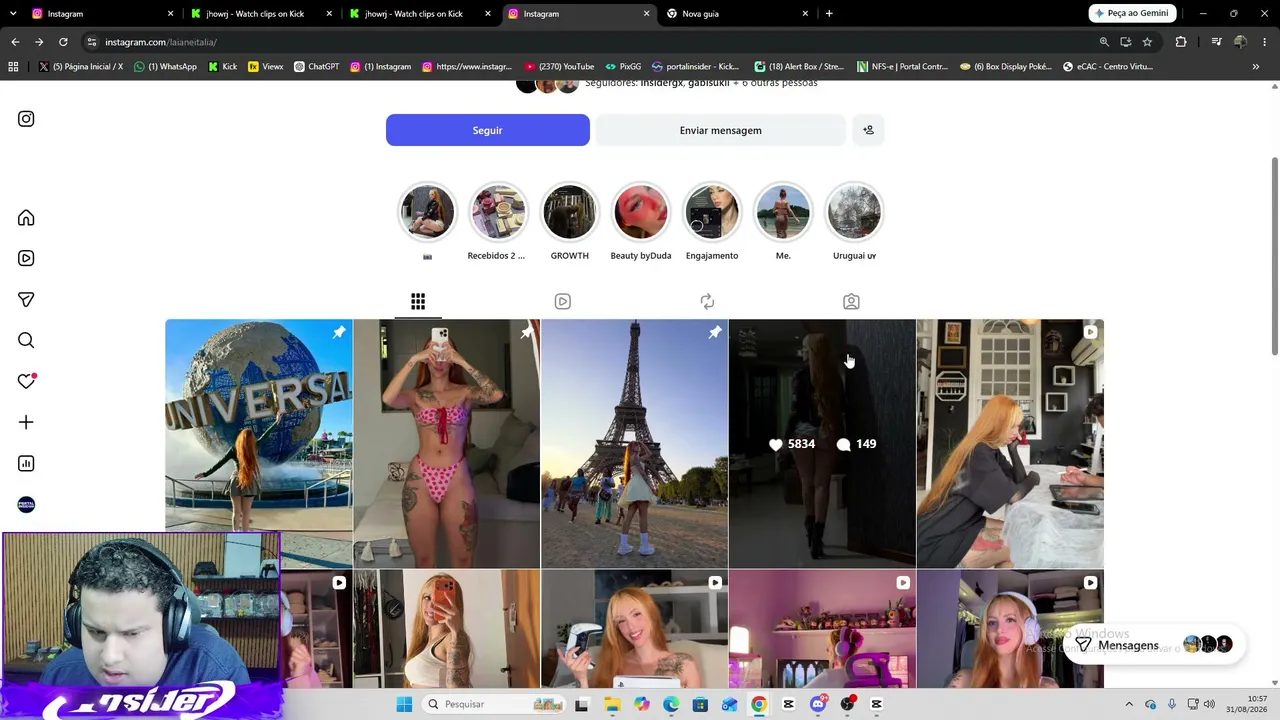Open the Chrome apps grid in bookmarks bar
This screenshot has height=720, width=1280.
13,67
